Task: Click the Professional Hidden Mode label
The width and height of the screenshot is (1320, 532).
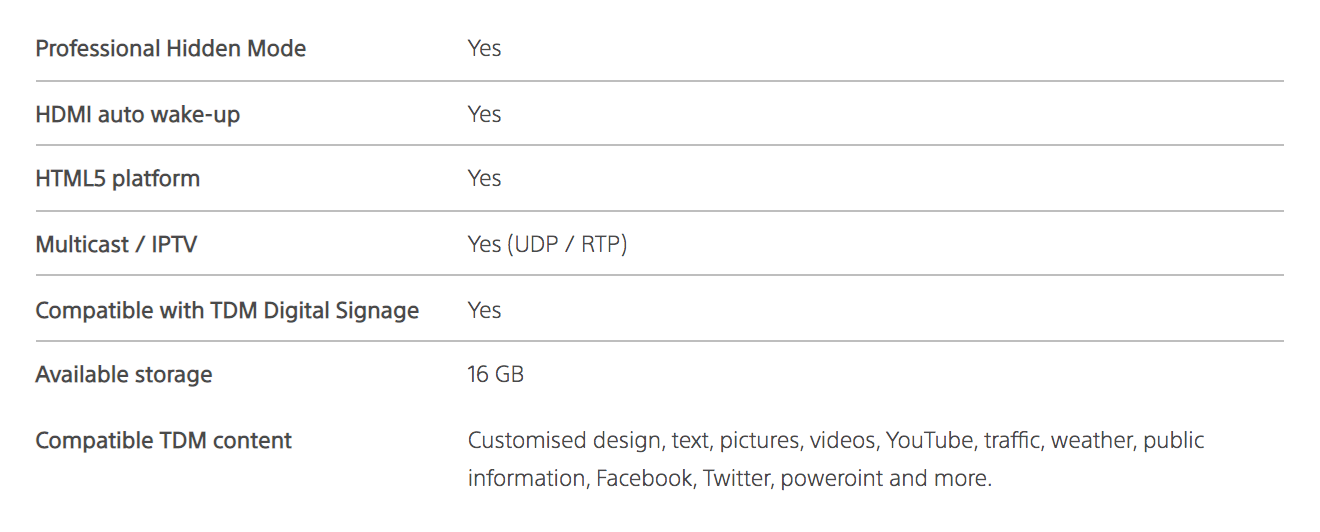Action: click(170, 49)
